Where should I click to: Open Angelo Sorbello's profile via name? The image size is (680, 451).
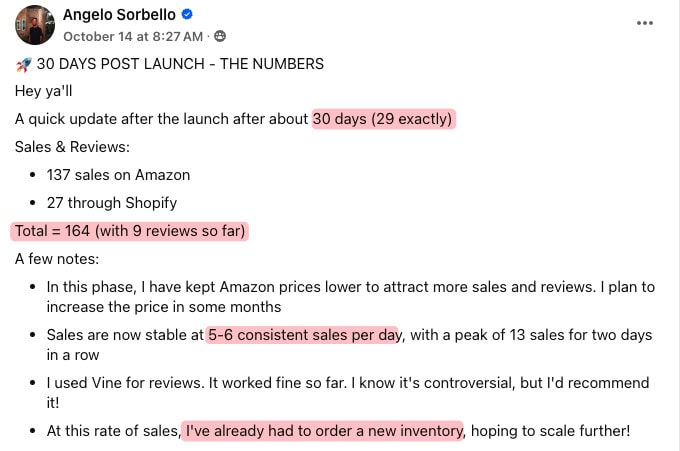coord(119,14)
